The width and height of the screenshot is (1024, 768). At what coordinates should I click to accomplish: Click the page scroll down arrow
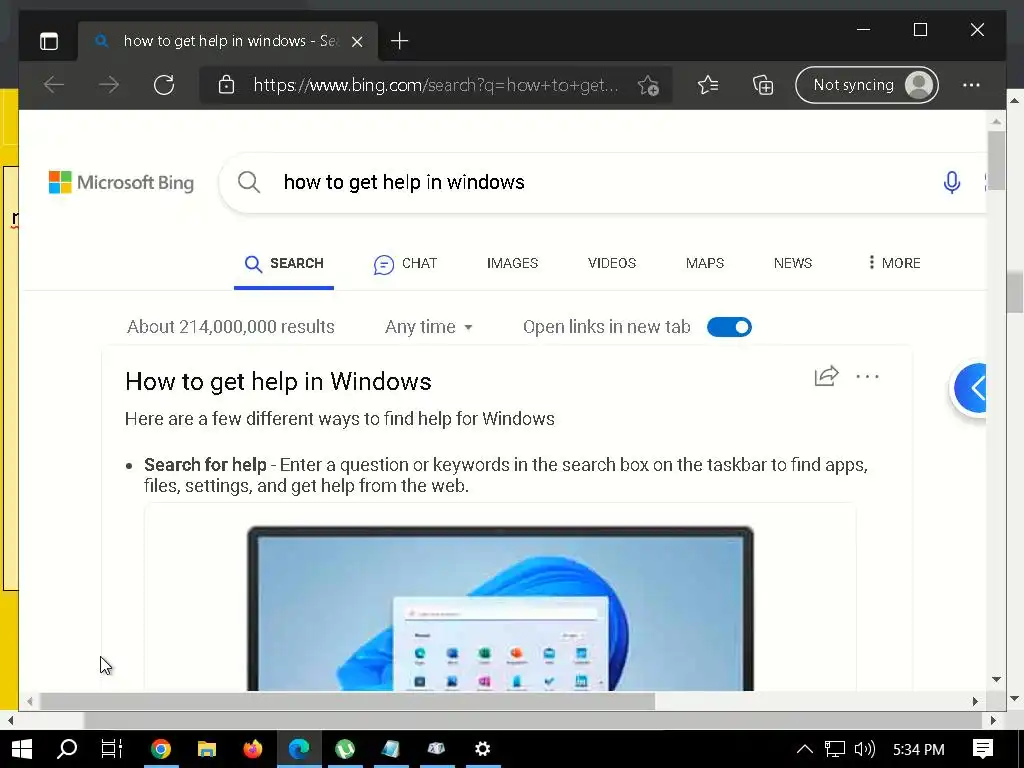[997, 680]
